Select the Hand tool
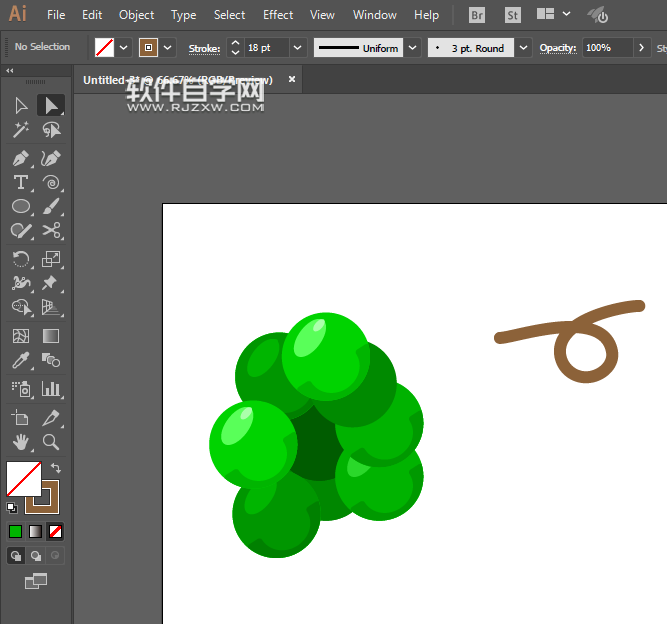Screen dimensions: 667x624 [21, 442]
